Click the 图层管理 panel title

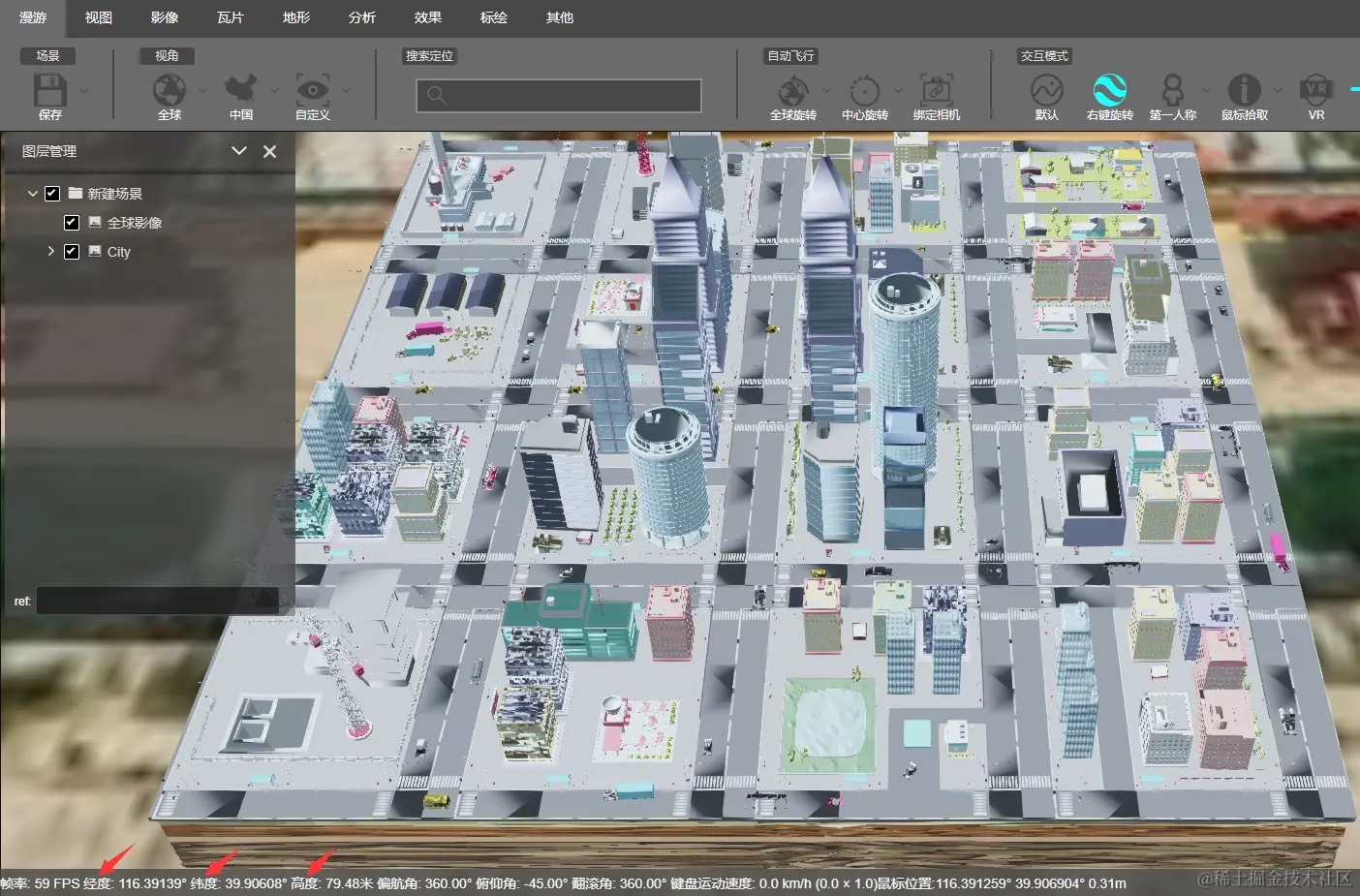point(49,151)
